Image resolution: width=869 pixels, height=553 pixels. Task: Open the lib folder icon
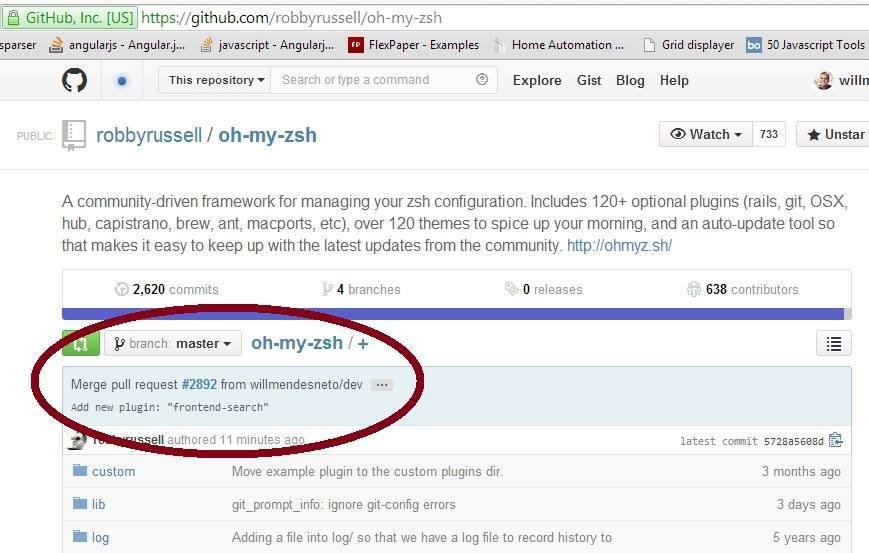tap(80, 503)
